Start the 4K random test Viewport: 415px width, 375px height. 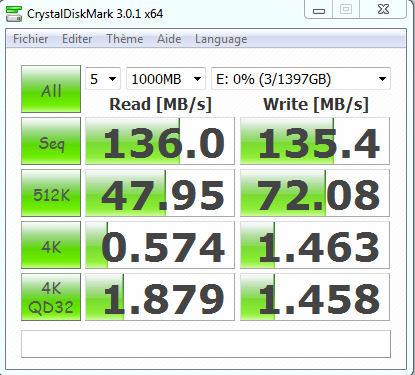[51, 245]
